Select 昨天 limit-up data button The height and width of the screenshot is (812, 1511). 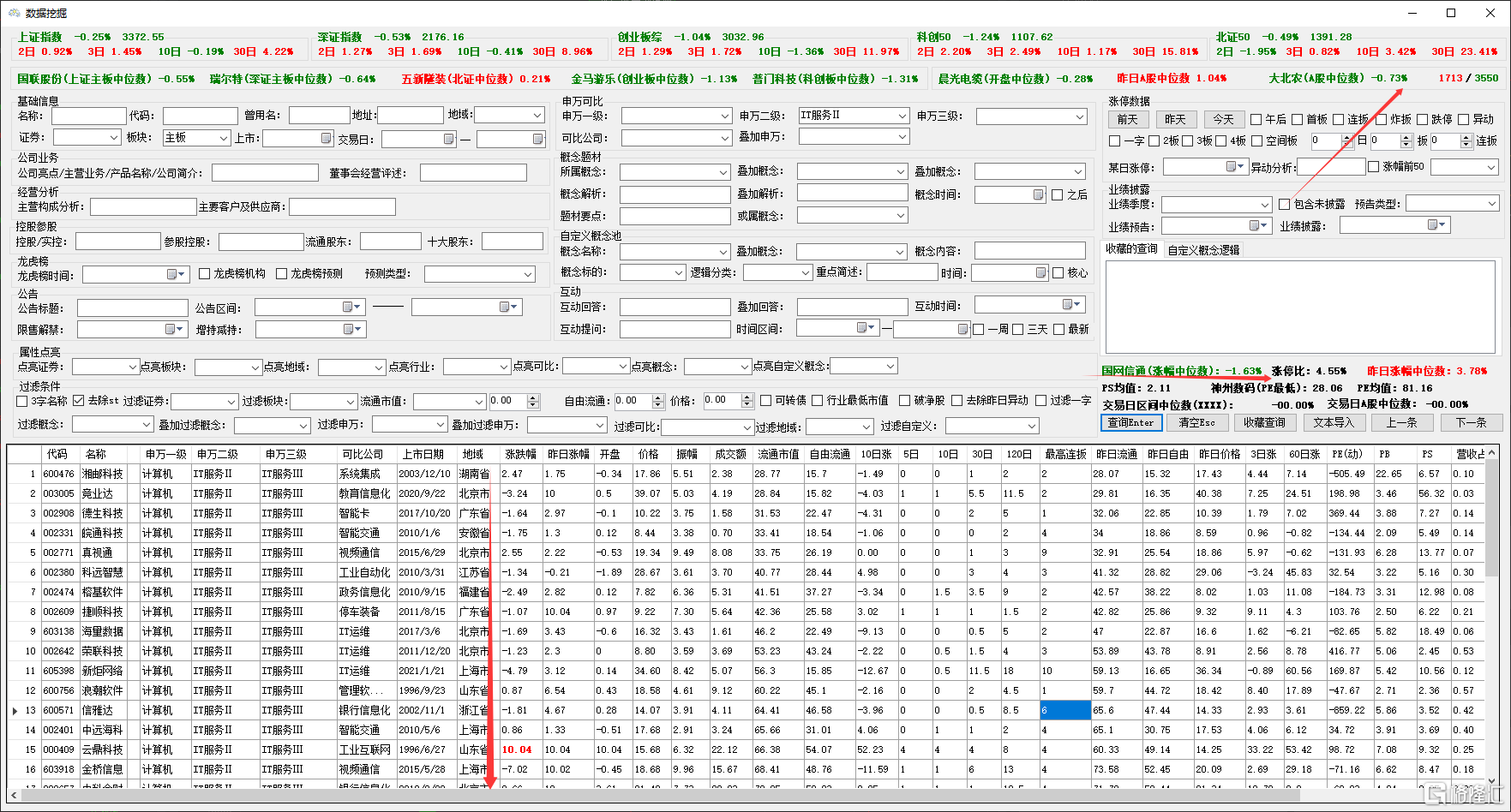pos(1175,120)
